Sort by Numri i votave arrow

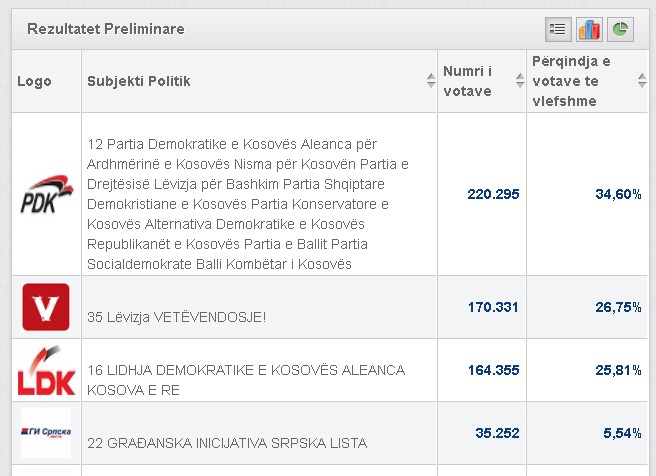(519, 81)
